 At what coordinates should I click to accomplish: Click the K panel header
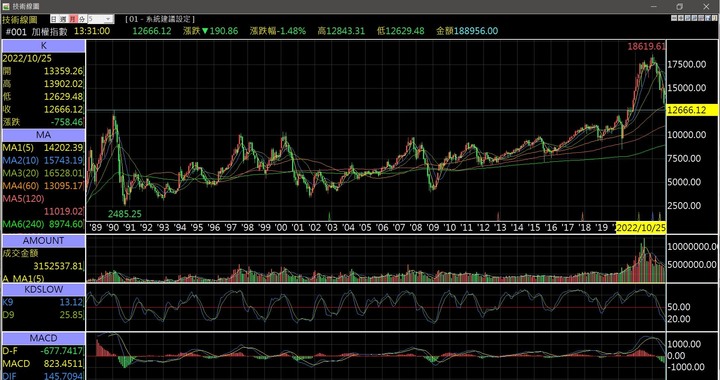[x=44, y=46]
